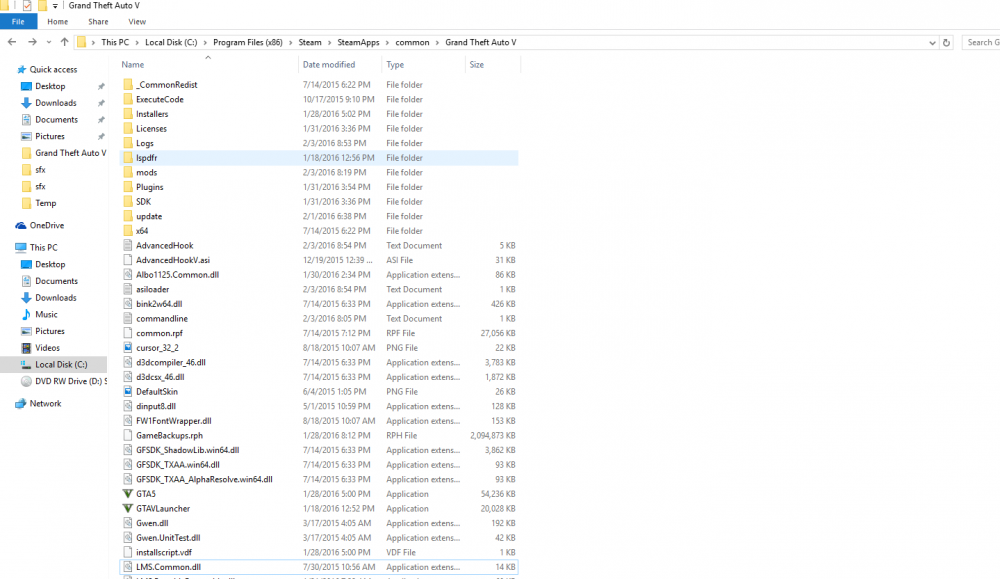Select ExecuteCode folder icon
The height and width of the screenshot is (579, 1000).
[128, 99]
